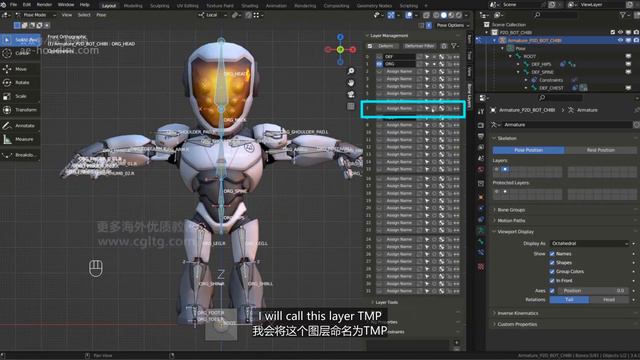This screenshot has height=360, width=640.
Task: Click Assign Name on layer 2
Action: 399,71
